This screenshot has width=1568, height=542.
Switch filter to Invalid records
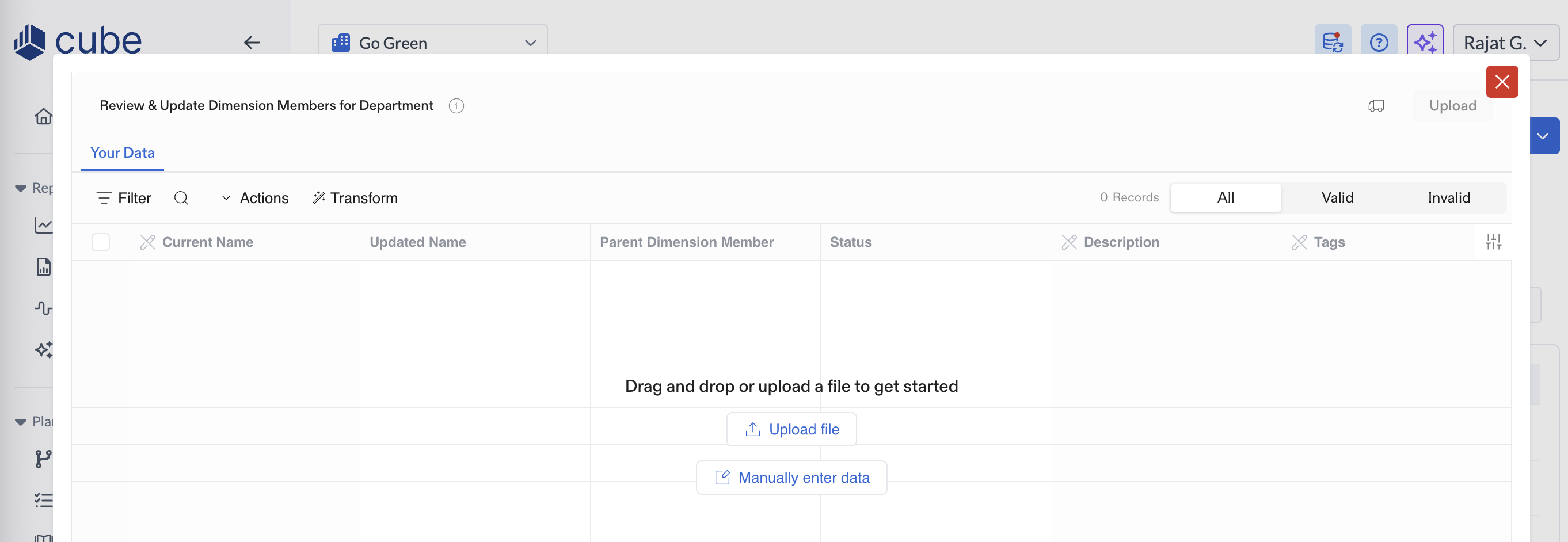click(x=1448, y=198)
